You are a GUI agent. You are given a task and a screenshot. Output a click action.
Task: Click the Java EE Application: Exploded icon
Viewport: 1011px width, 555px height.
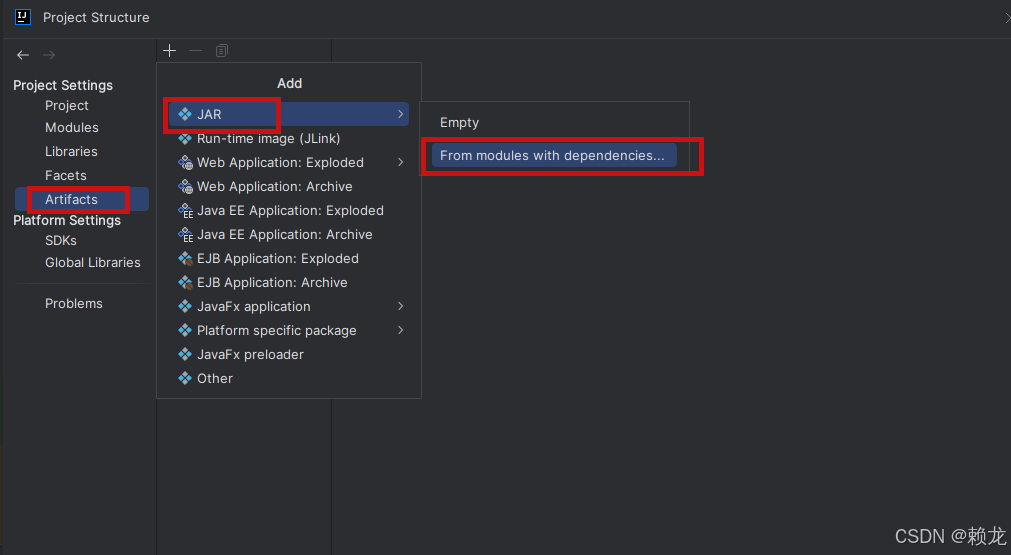tap(186, 211)
